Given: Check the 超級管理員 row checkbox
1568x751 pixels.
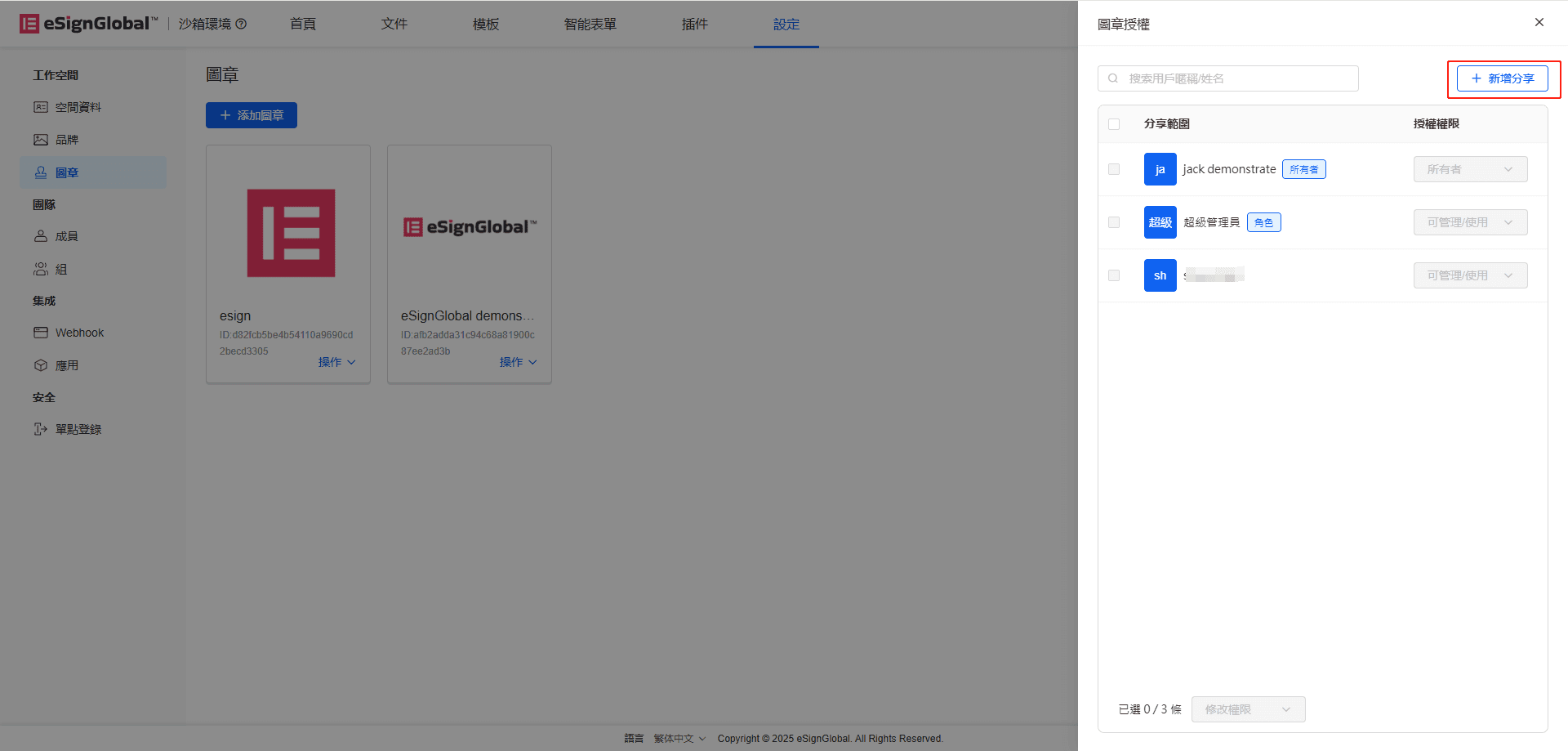Looking at the screenshot, I should pyautogui.click(x=1114, y=222).
